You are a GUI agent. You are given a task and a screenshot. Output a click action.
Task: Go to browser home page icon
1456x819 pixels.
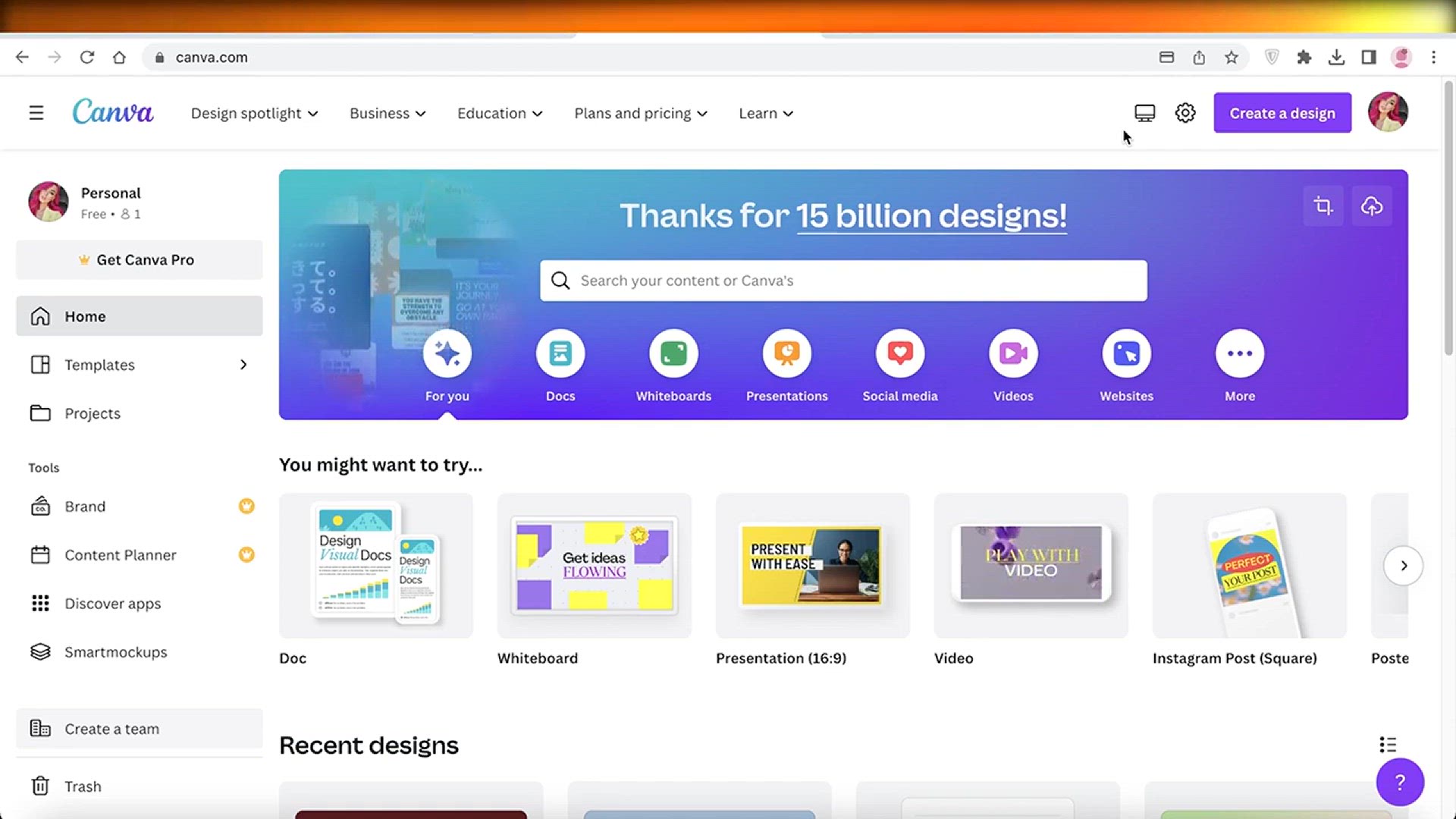click(x=119, y=57)
